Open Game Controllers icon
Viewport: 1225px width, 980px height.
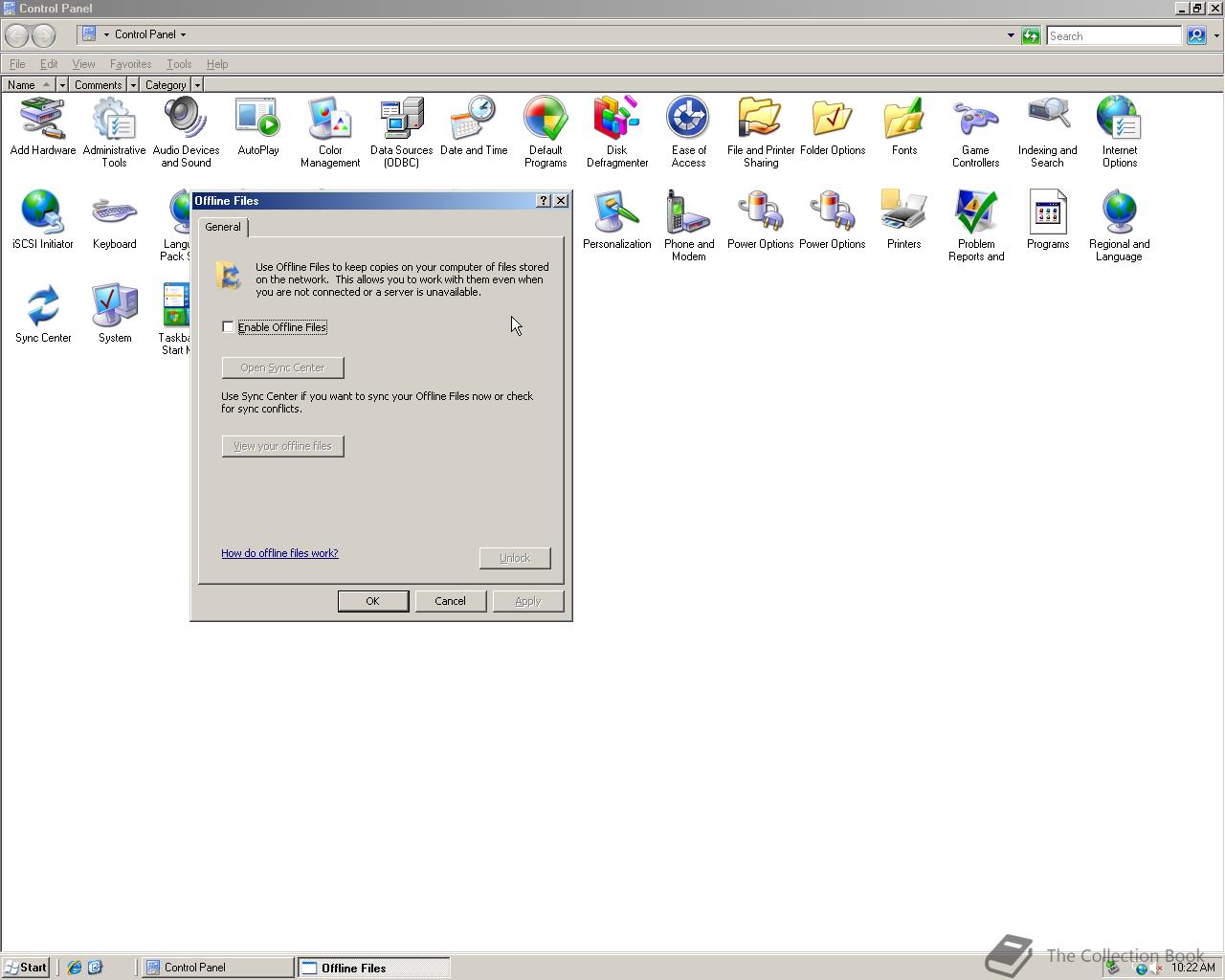click(x=975, y=132)
